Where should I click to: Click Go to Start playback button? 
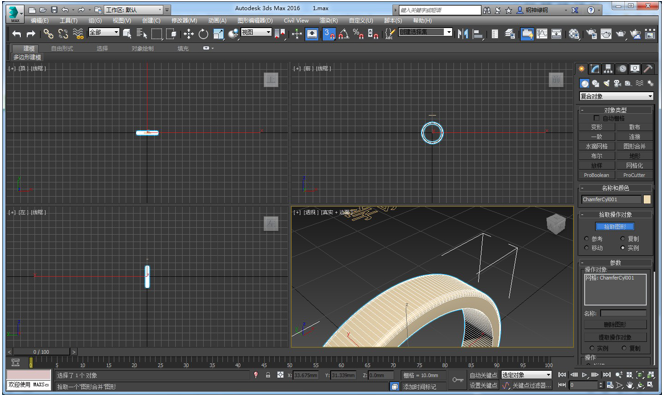click(562, 375)
